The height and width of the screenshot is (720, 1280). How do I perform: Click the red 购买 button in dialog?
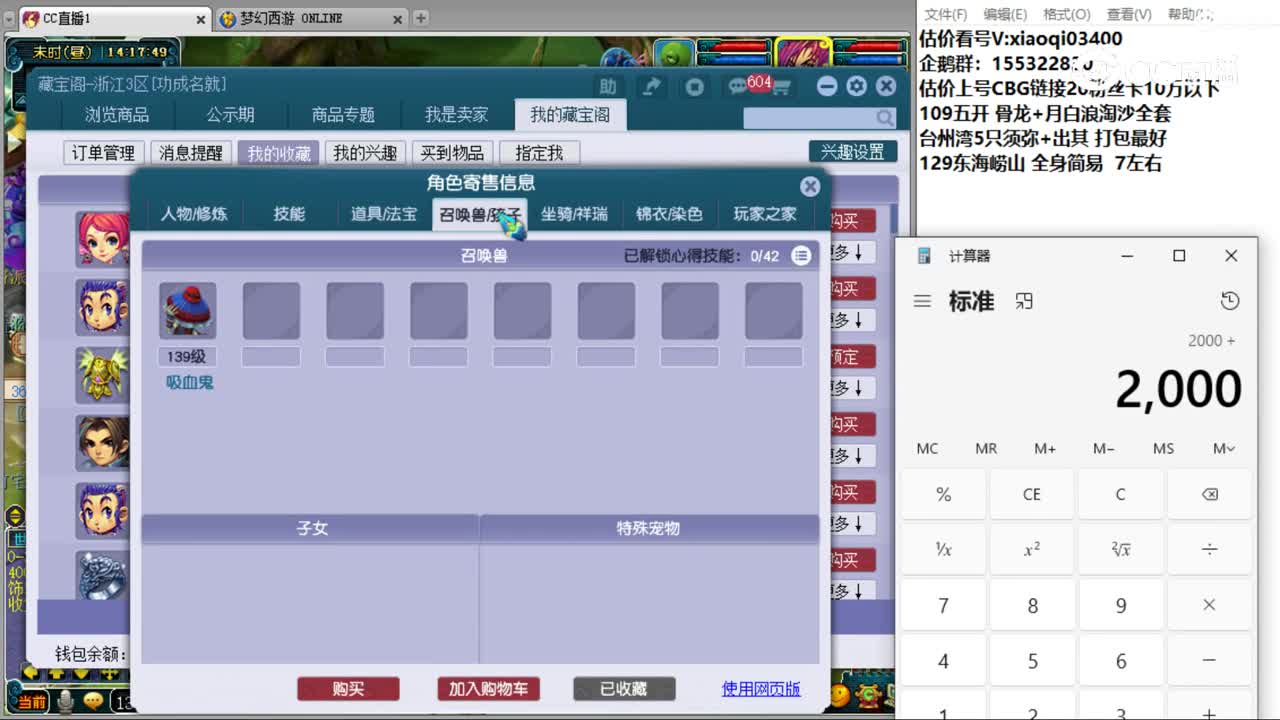348,689
